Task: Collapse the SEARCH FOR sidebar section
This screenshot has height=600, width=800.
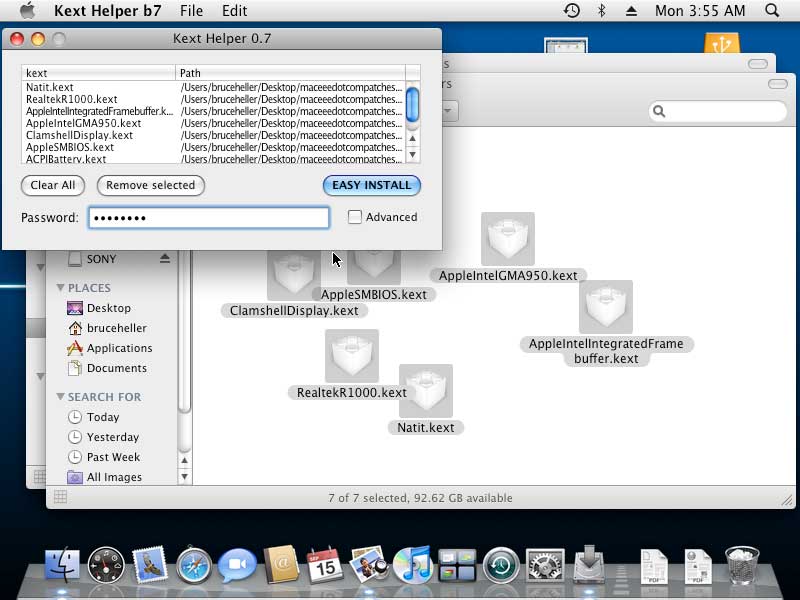Action: point(60,396)
